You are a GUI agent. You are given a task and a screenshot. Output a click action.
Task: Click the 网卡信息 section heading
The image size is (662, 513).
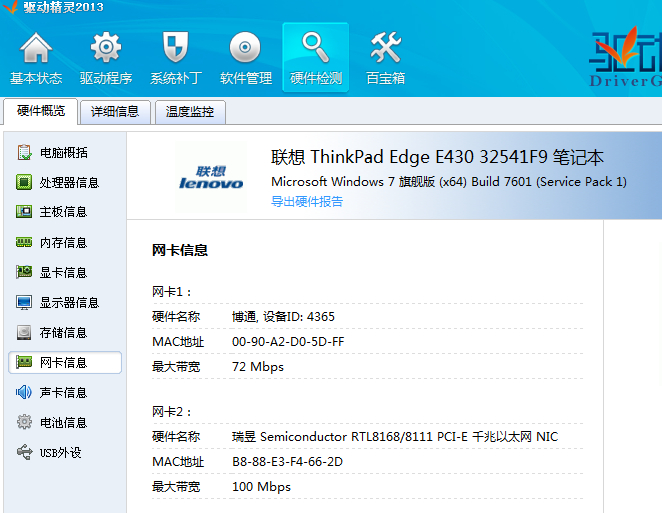[x=180, y=250]
